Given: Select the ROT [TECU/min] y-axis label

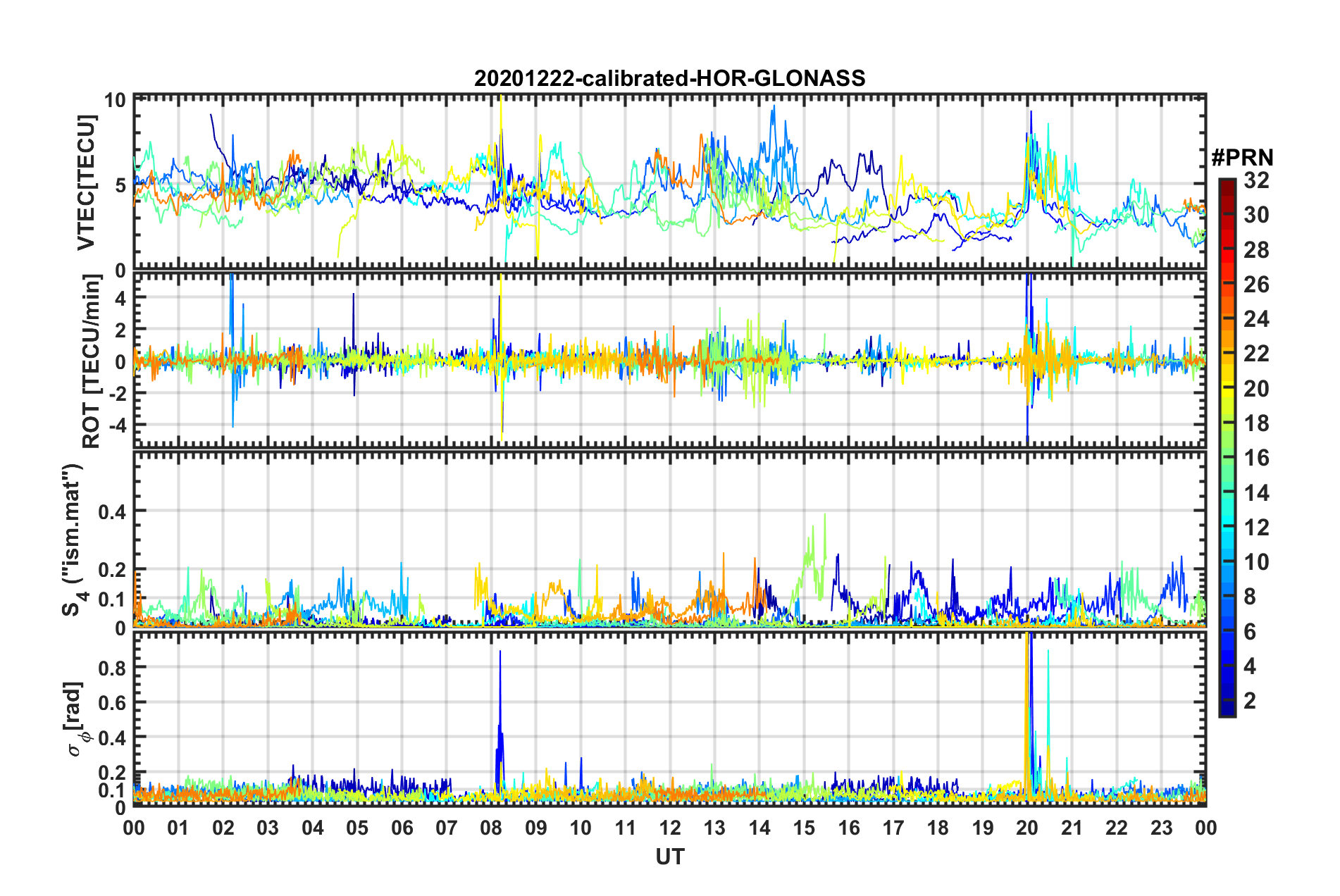Looking at the screenshot, I should (92, 361).
